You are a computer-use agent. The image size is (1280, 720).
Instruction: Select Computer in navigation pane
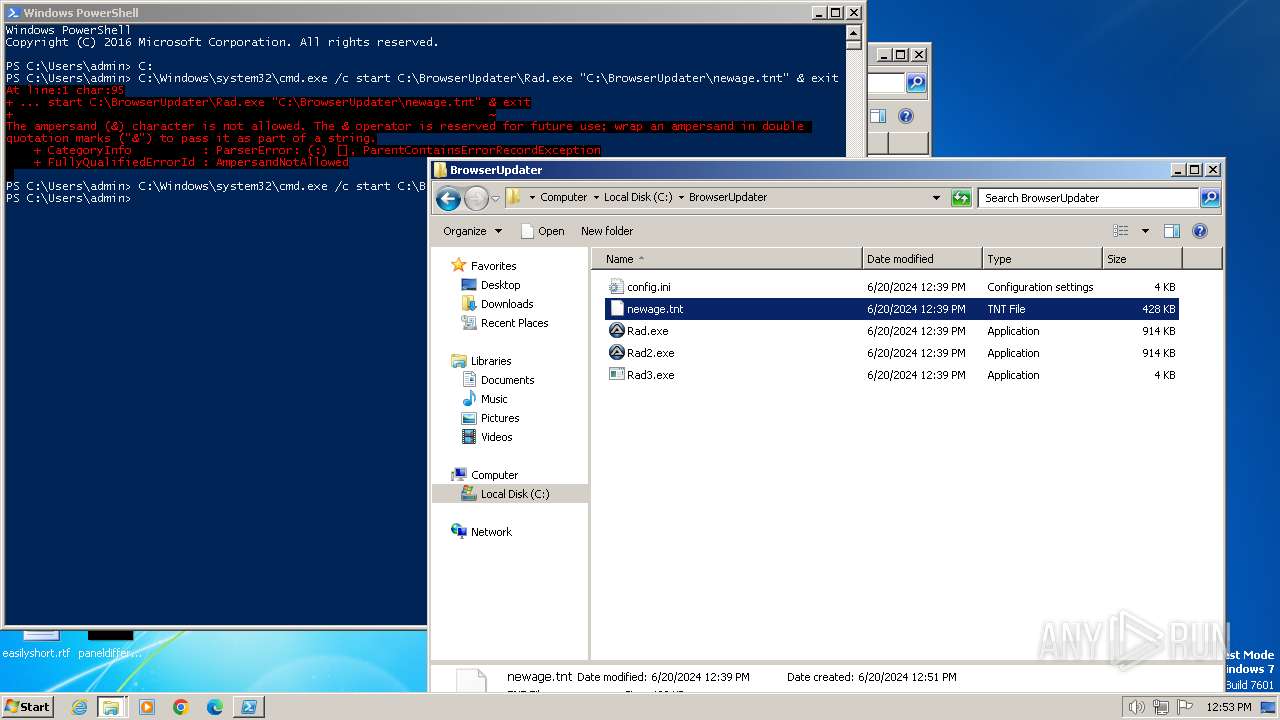[494, 475]
